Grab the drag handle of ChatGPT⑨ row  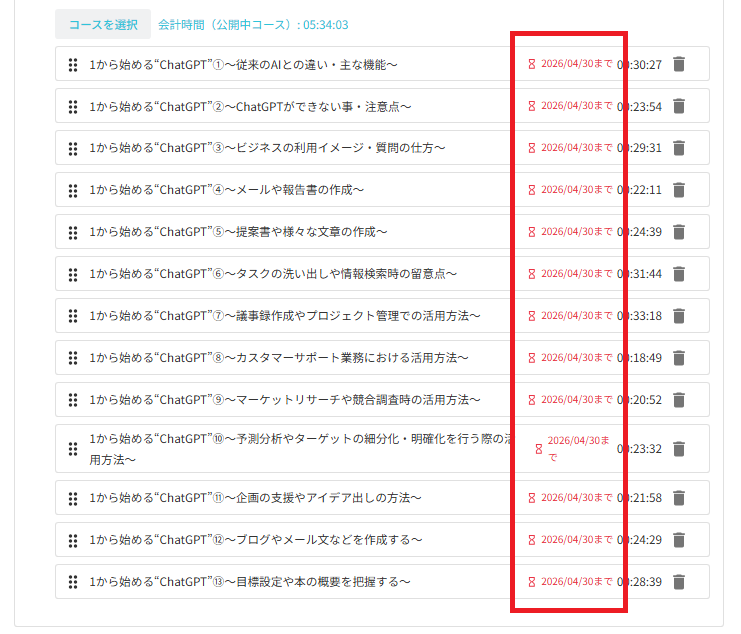pos(73,400)
